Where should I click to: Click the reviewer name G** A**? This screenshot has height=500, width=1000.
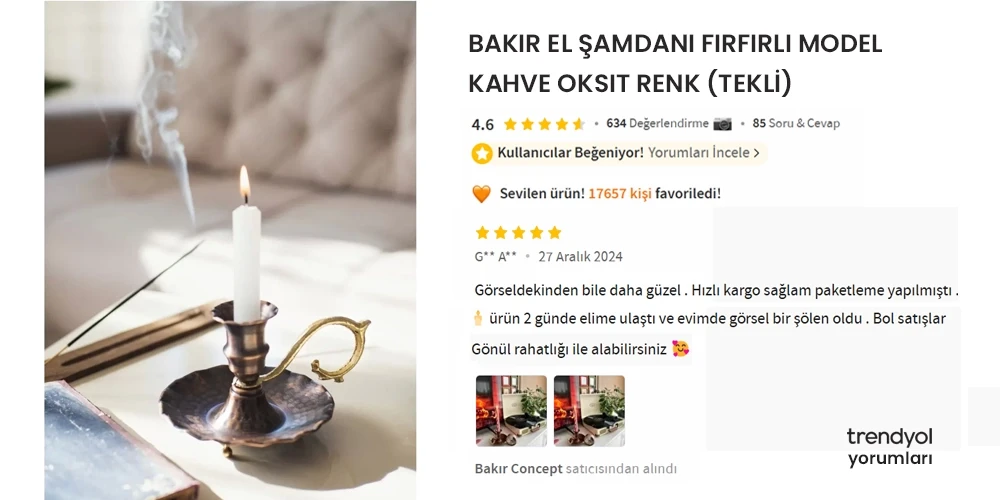click(496, 257)
